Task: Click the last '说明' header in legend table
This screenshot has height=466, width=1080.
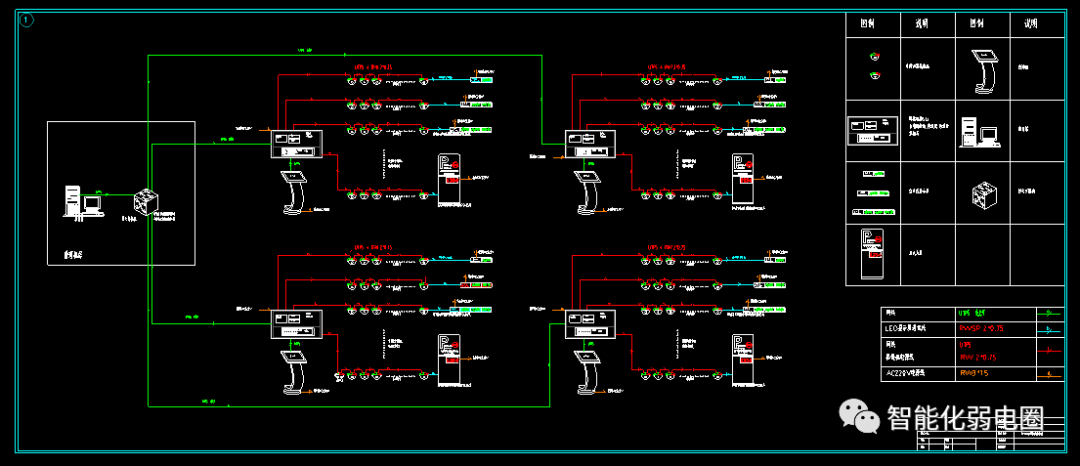Action: [x=1030, y=23]
